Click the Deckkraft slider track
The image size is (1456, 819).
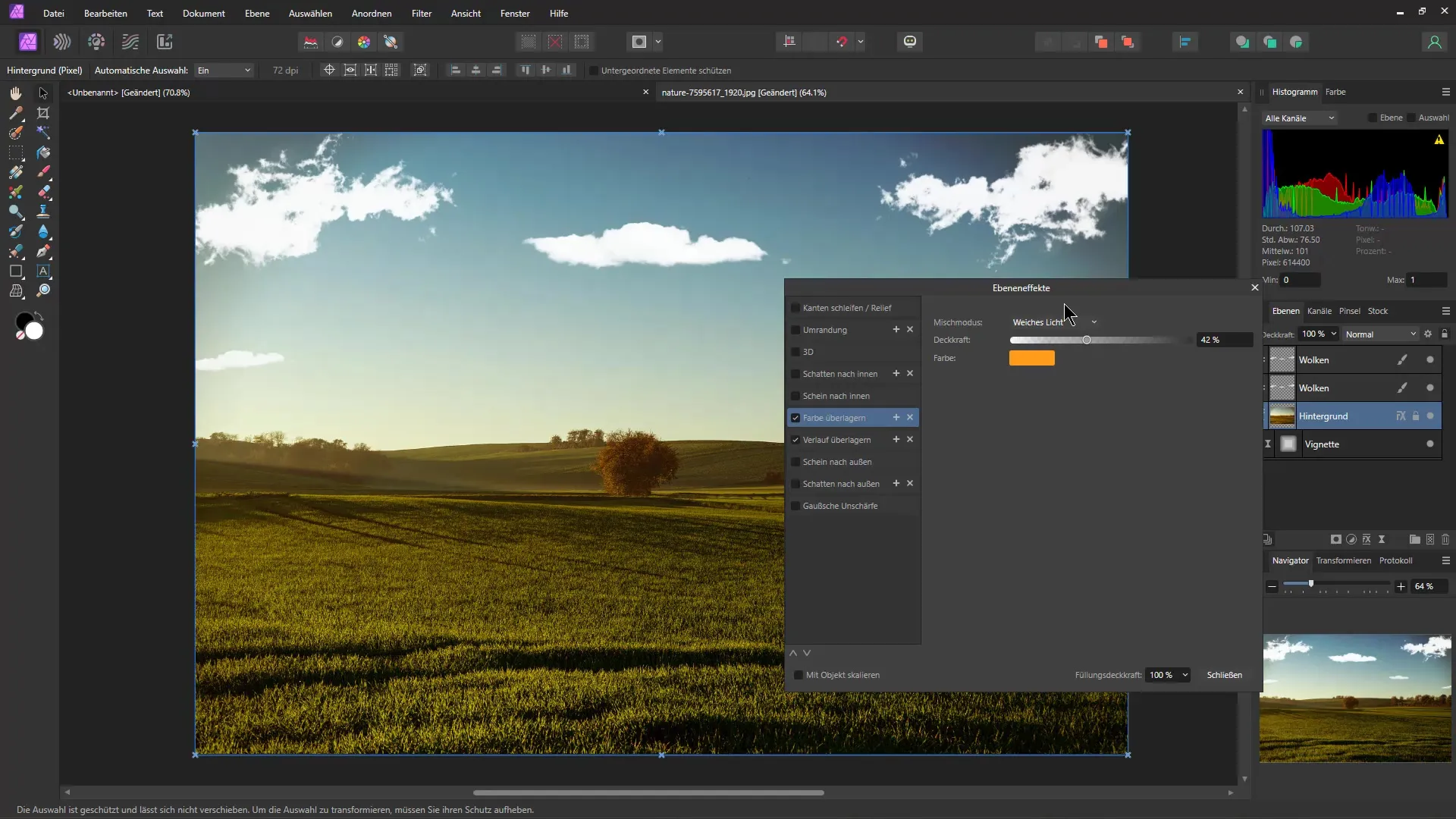click(1100, 340)
